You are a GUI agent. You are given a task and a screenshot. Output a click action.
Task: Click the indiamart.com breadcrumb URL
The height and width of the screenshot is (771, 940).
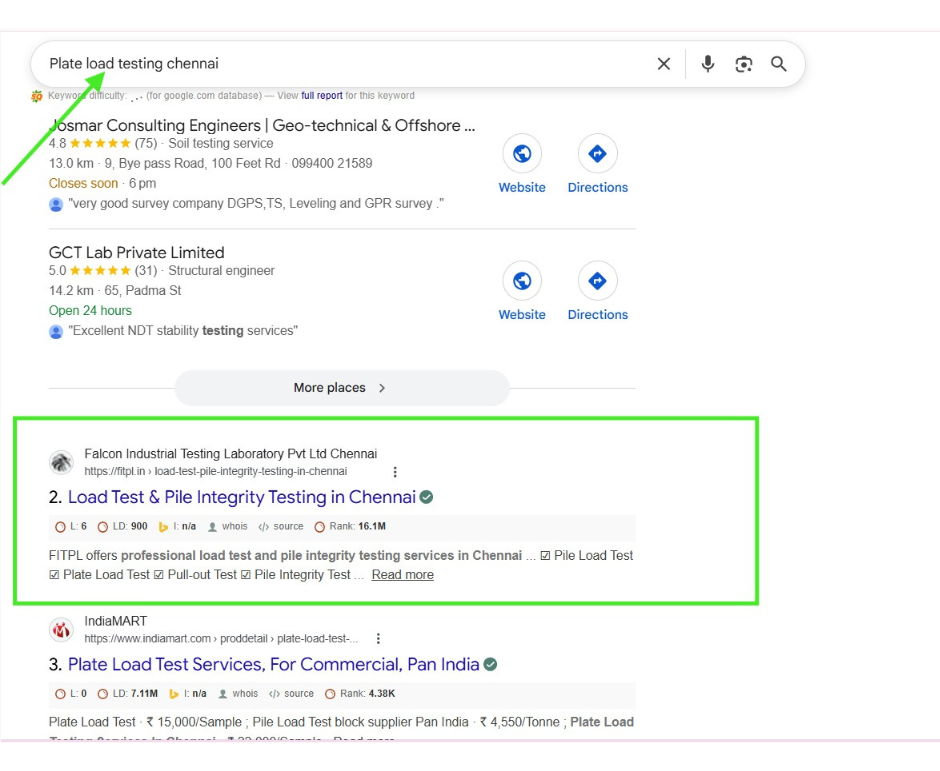coord(221,639)
